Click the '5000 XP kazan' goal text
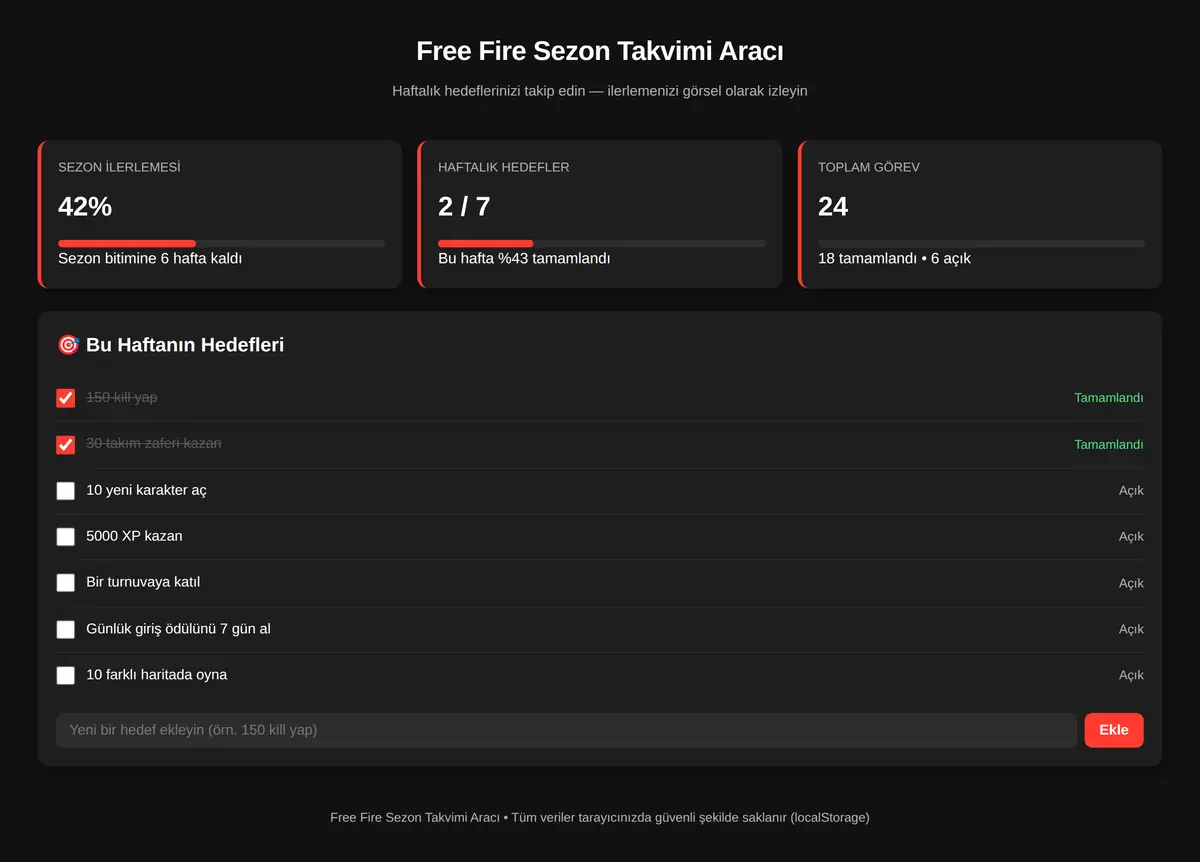1200x862 pixels. (135, 536)
